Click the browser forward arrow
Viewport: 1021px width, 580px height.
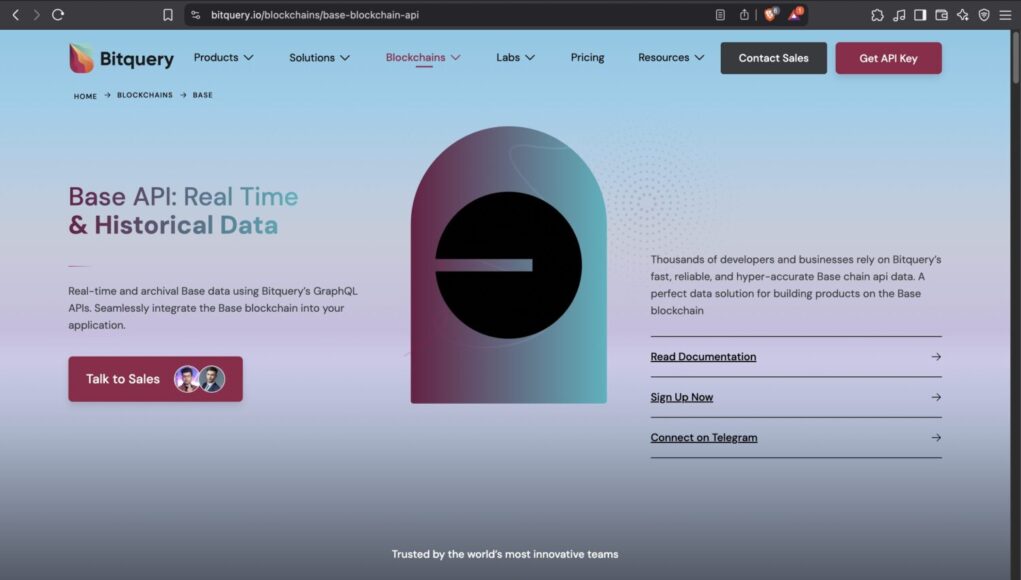click(x=36, y=14)
